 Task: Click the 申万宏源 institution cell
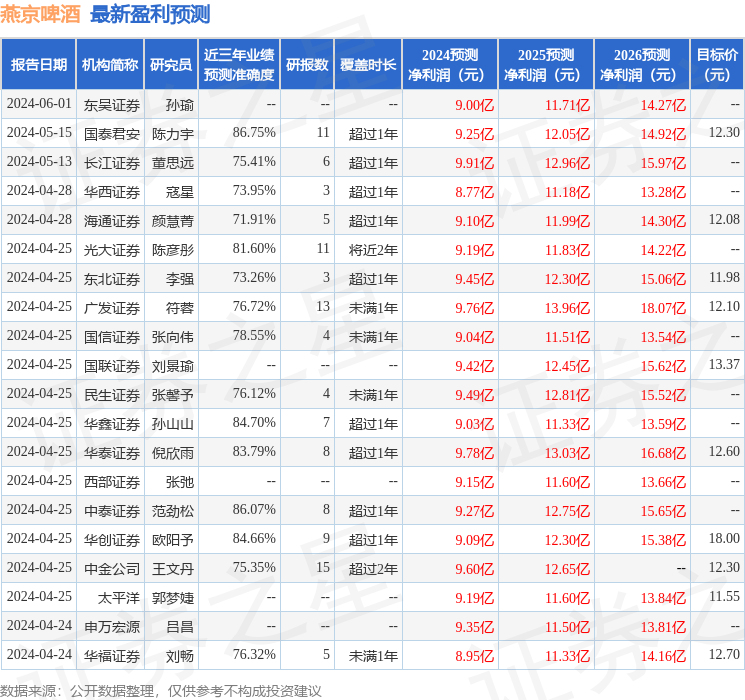112,626
